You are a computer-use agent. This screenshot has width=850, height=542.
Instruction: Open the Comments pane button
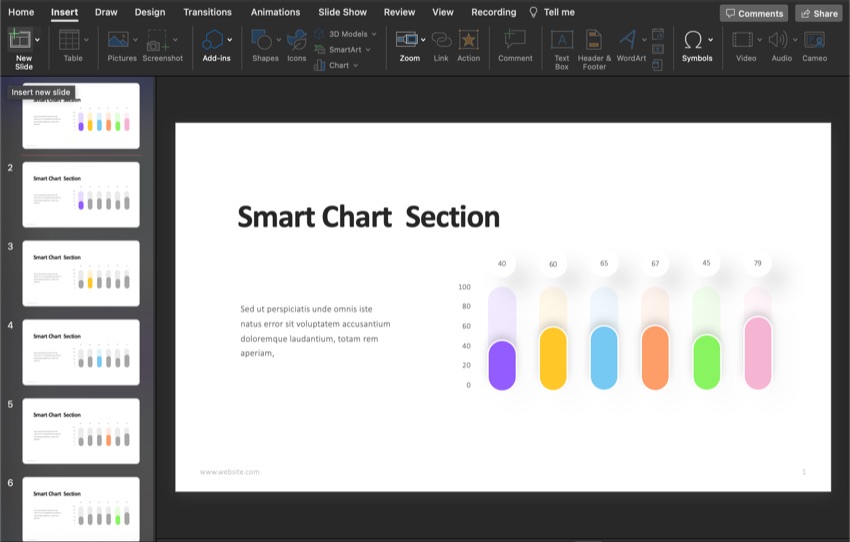[753, 13]
